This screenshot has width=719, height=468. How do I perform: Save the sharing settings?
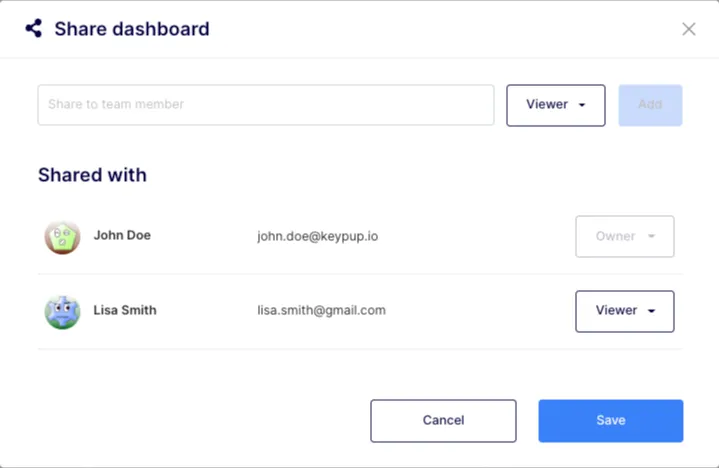click(x=610, y=421)
